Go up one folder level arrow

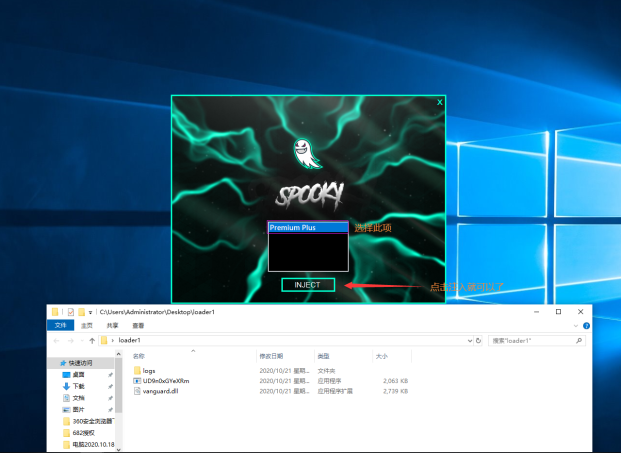coord(92,341)
